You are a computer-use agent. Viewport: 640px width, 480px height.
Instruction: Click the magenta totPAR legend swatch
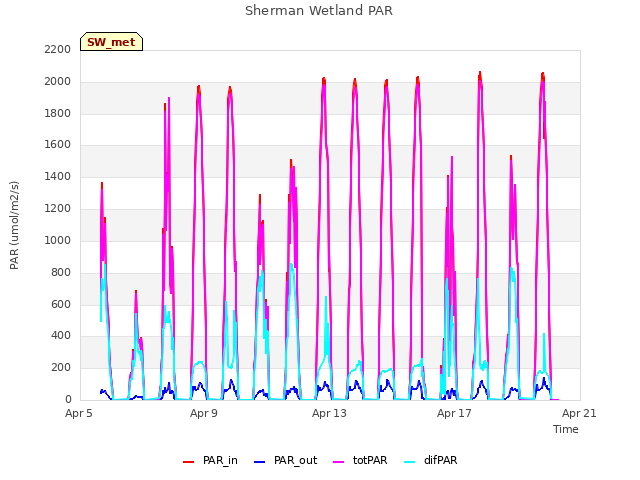pyautogui.click(x=338, y=462)
